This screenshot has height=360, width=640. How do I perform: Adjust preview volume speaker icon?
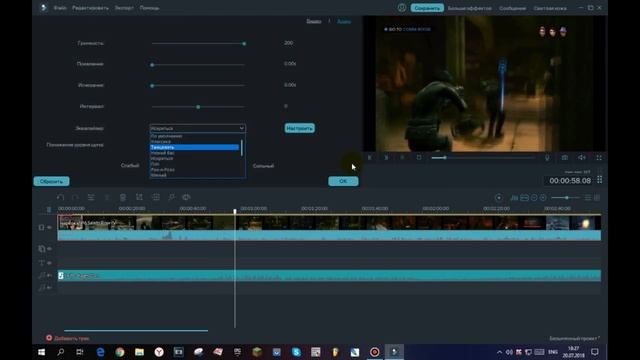tap(582, 158)
